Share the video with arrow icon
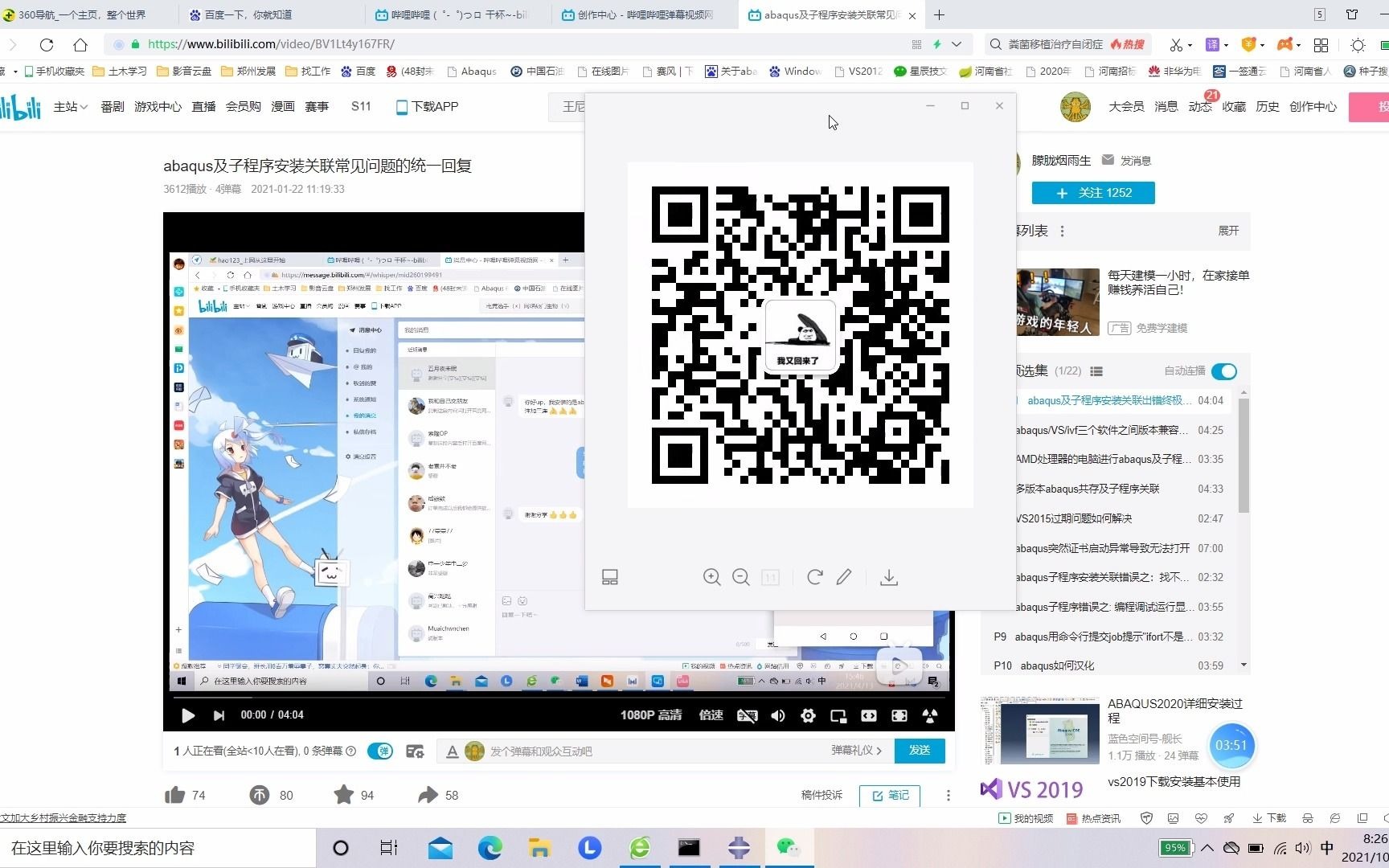 tap(428, 795)
